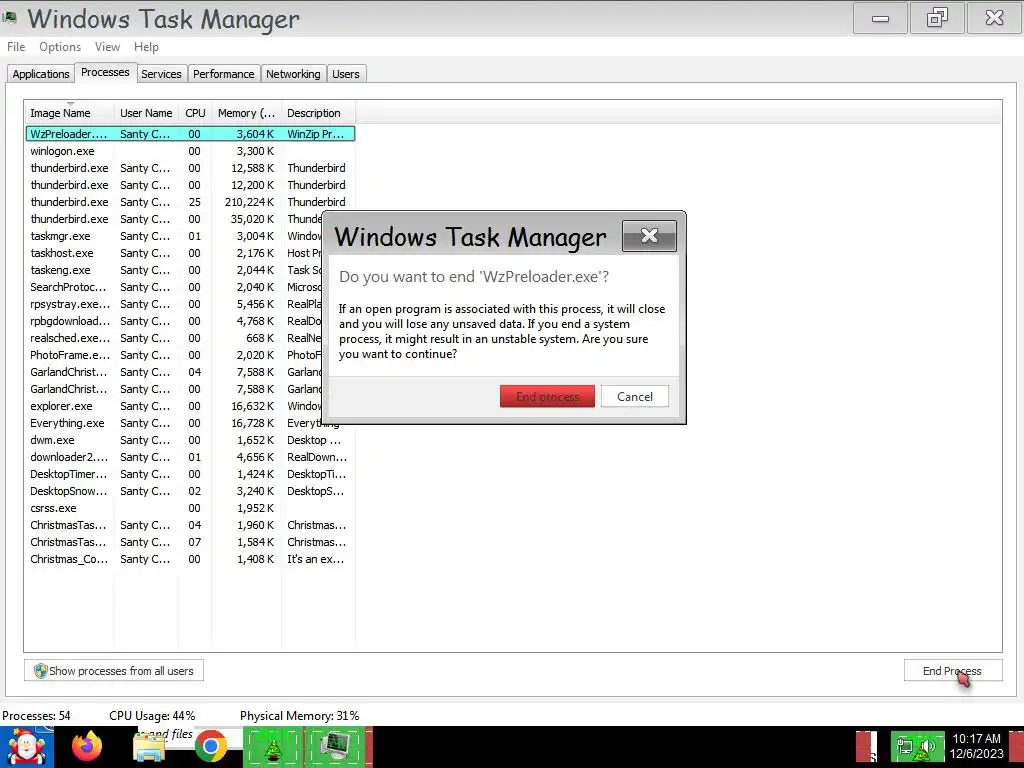The height and width of the screenshot is (768, 1024).
Task: Select ChristmasTas... row with CPU 07
Action: coord(190,541)
